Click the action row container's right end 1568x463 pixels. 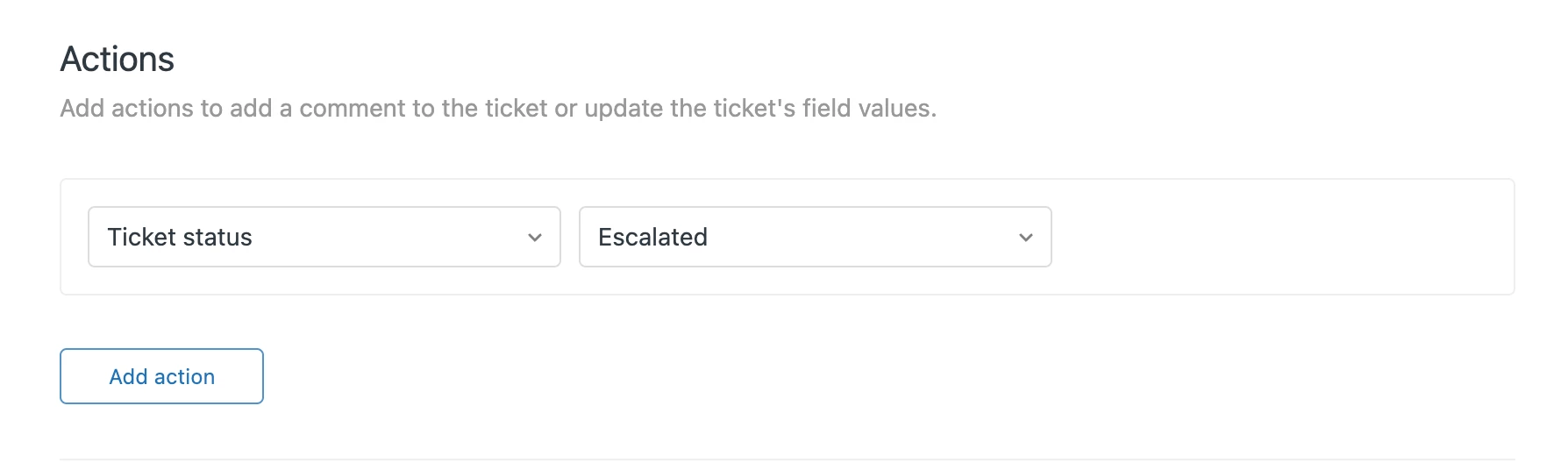click(1482, 237)
